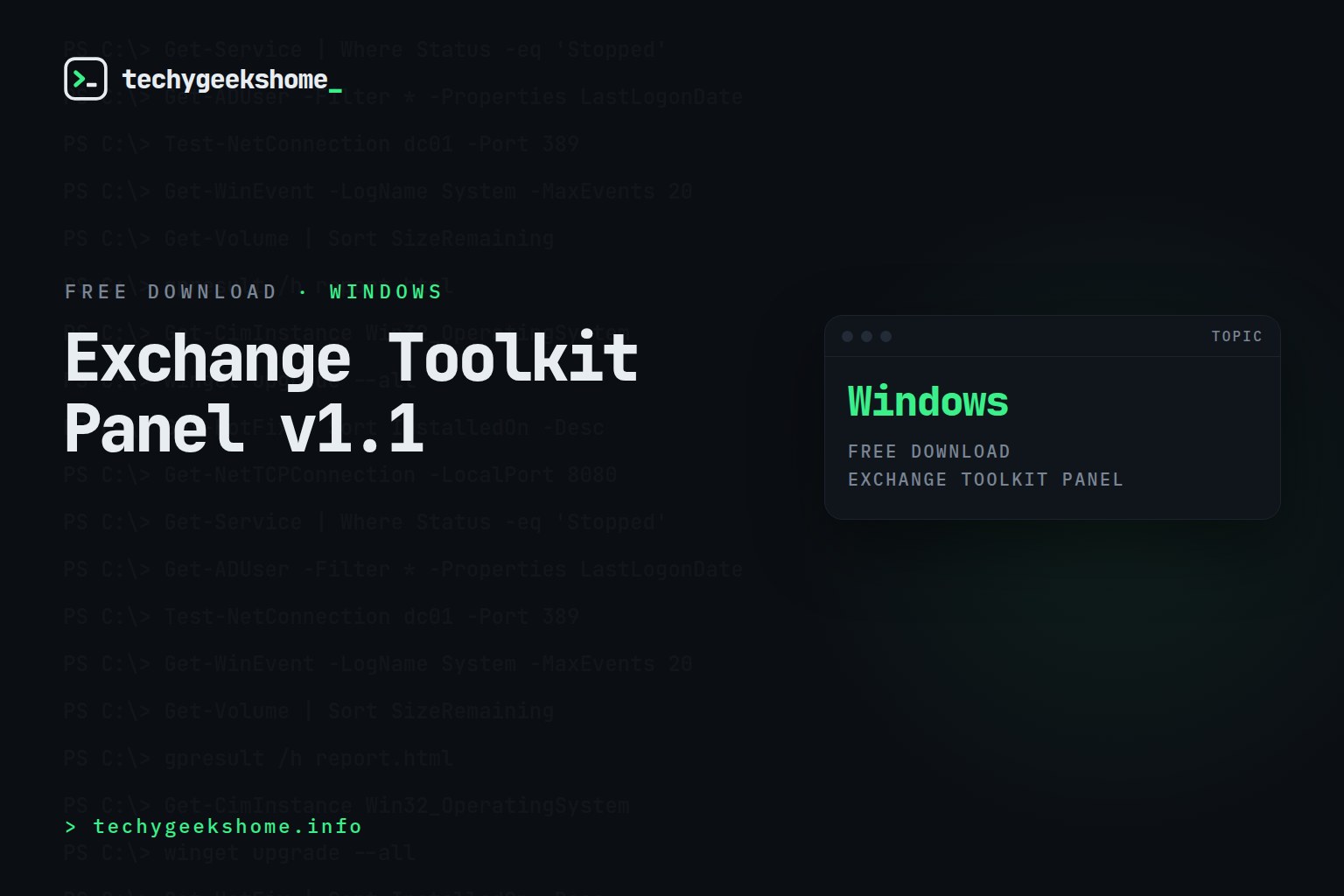This screenshot has height=896, width=1344.
Task: Click the 'TOPIC' label in card header
Action: pos(1236,336)
